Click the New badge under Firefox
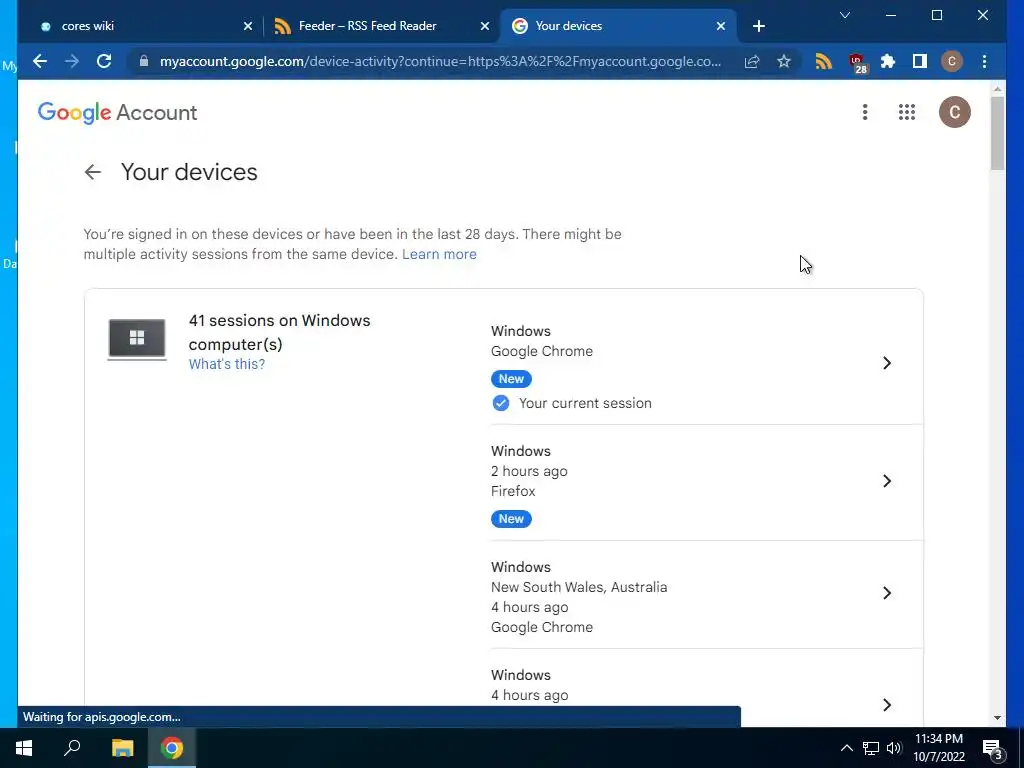This screenshot has width=1024, height=768. (x=511, y=519)
